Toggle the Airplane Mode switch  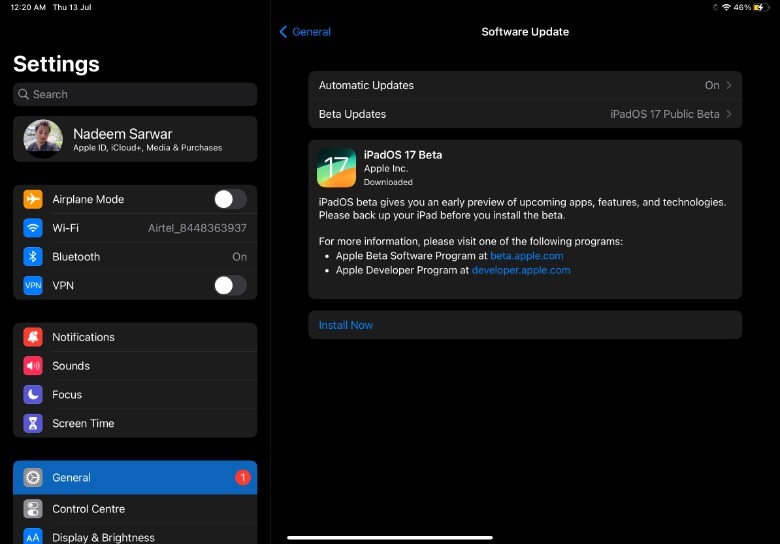click(x=230, y=199)
